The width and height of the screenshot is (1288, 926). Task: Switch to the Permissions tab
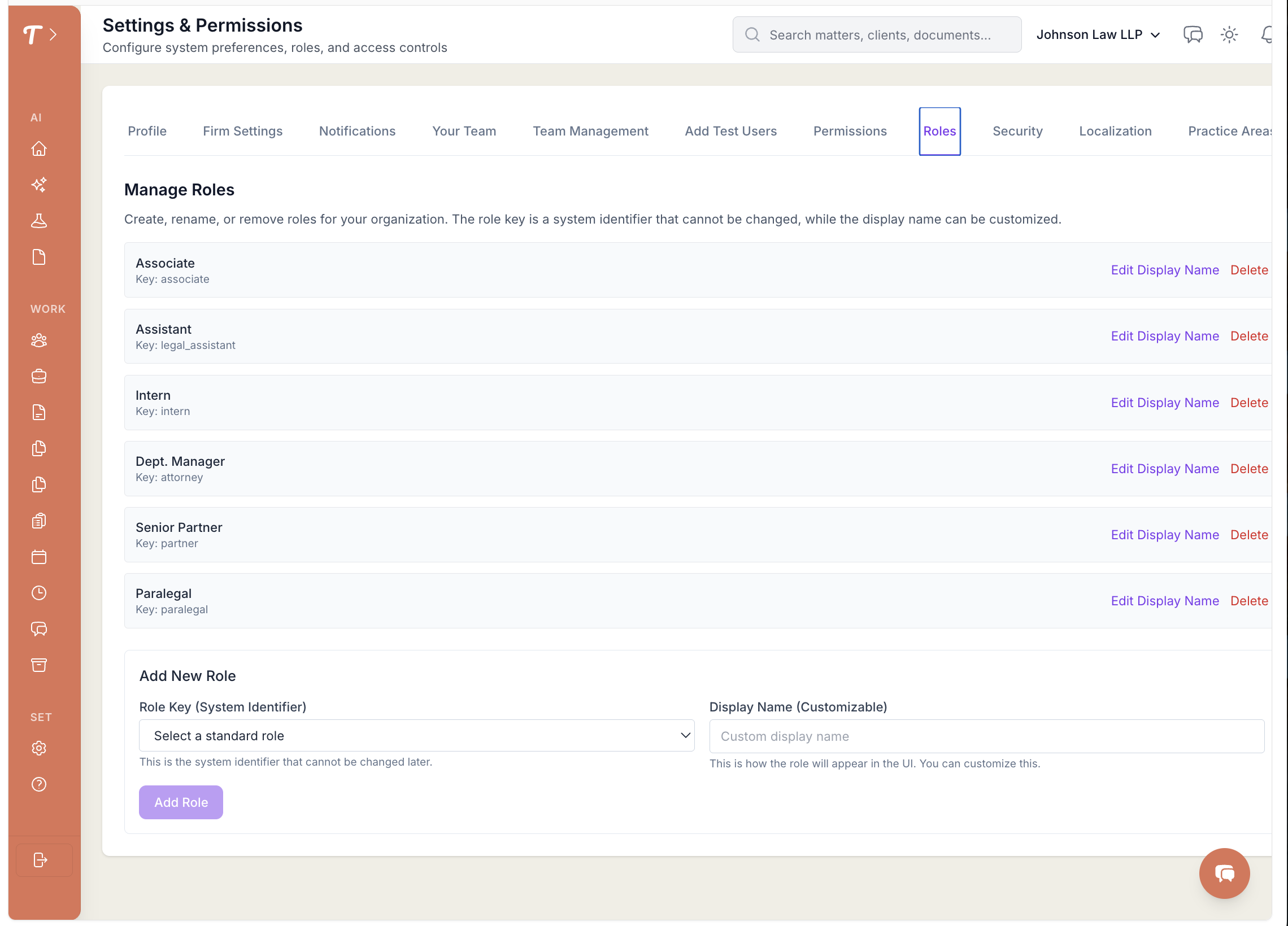850,131
